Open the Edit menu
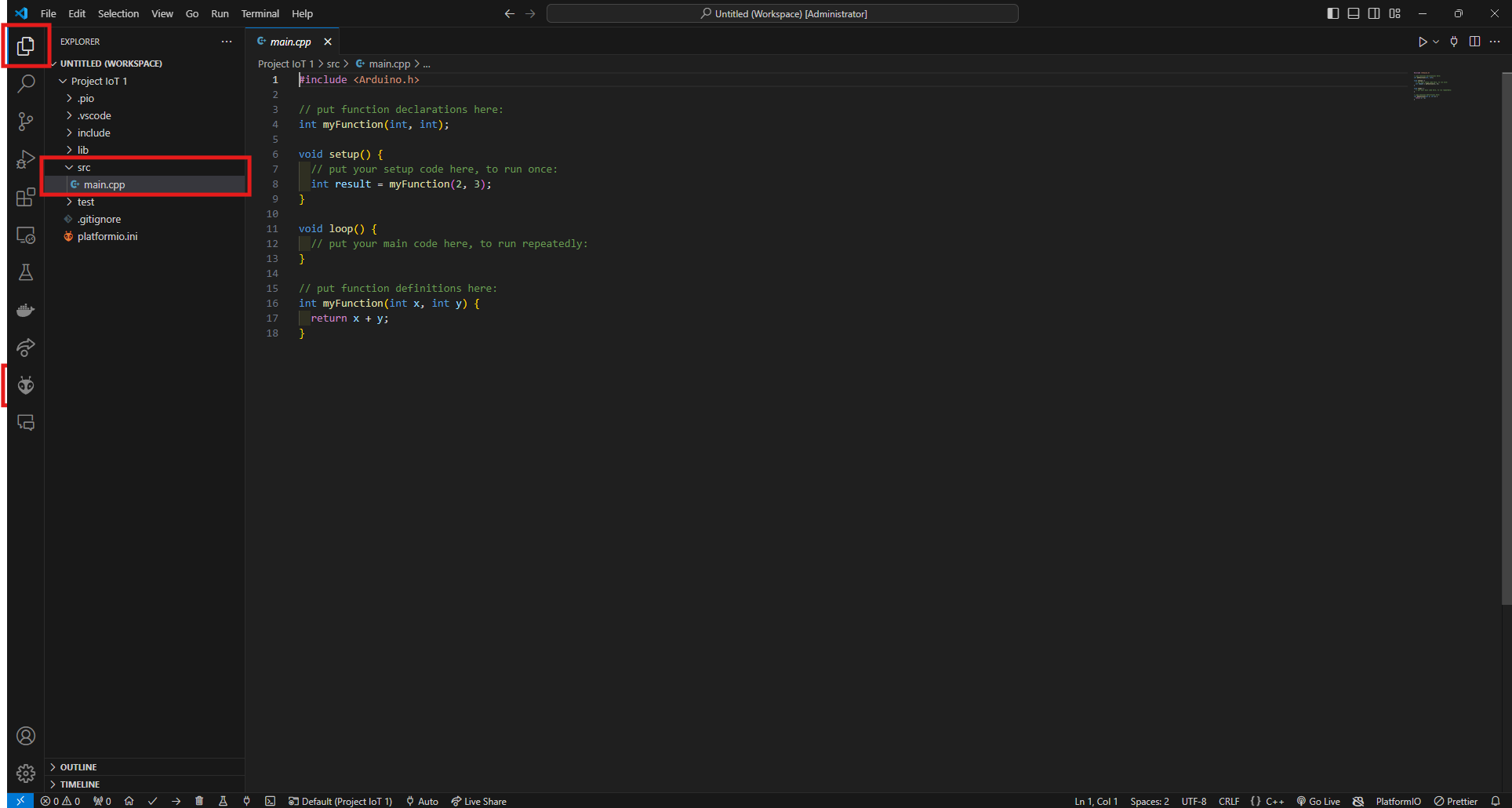 (x=77, y=13)
